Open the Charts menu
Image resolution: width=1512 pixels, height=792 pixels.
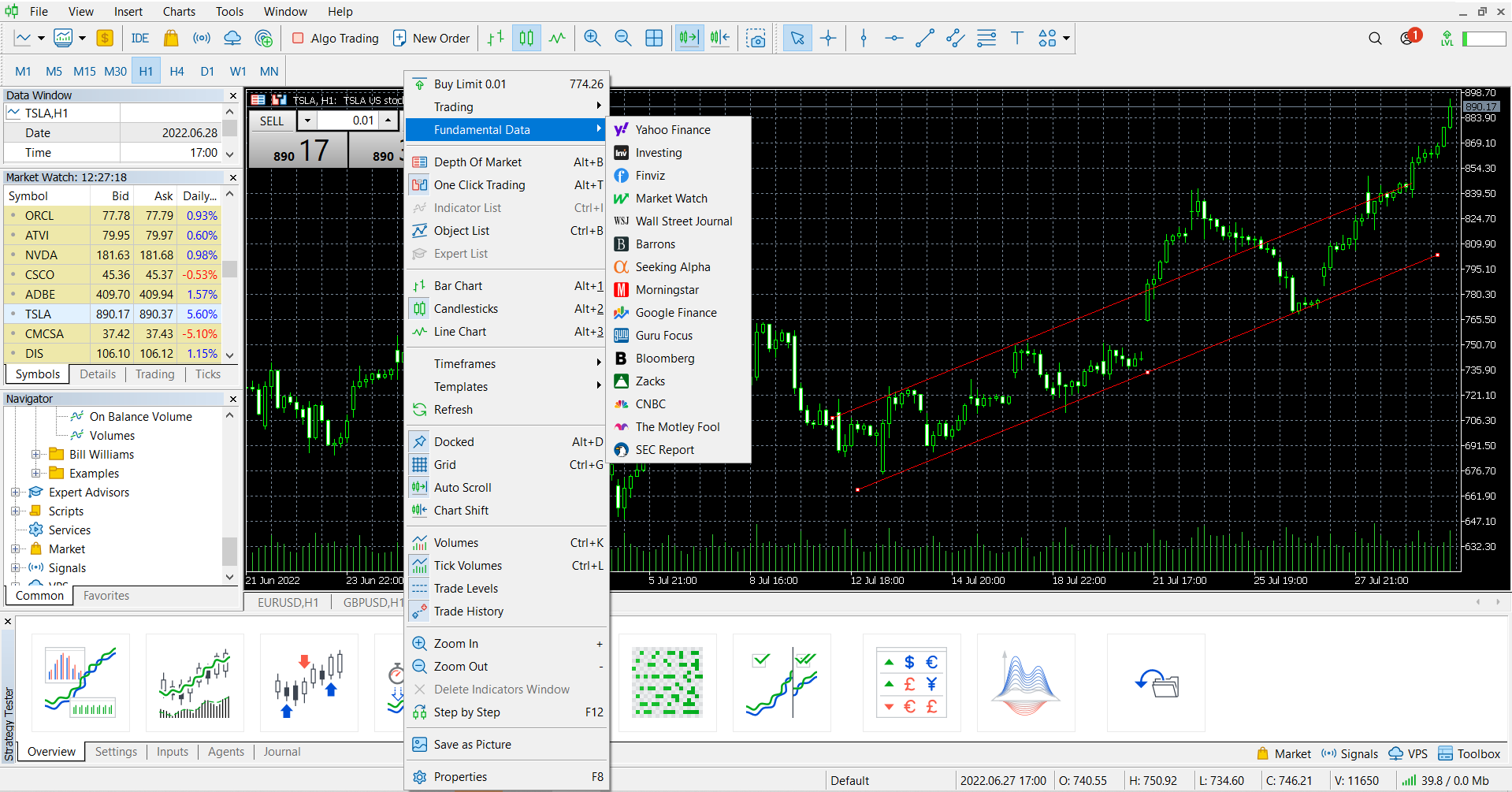pyautogui.click(x=179, y=11)
